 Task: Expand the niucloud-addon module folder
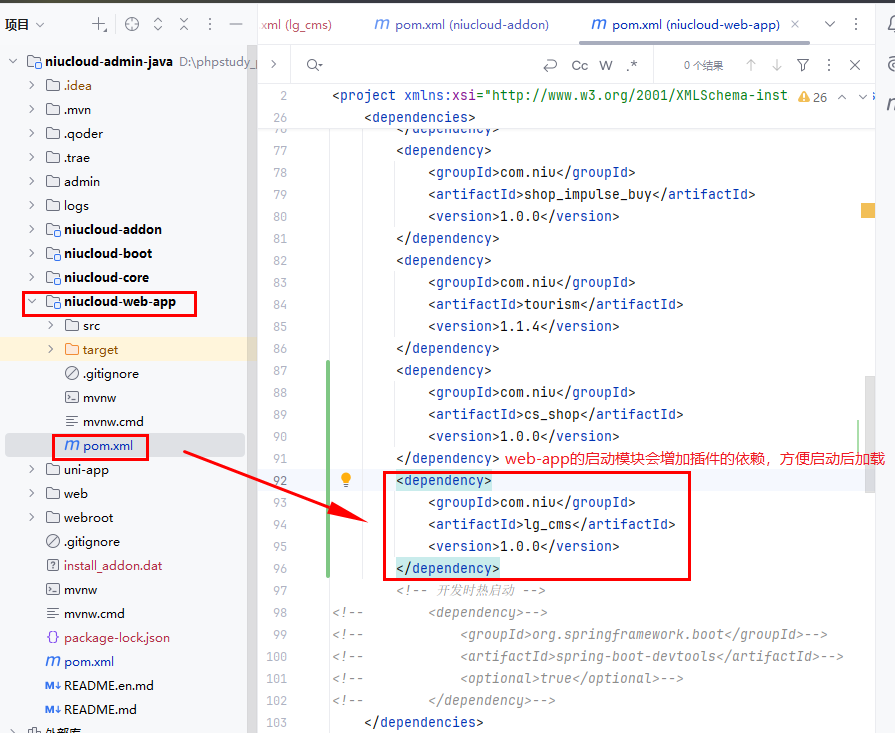tap(32, 229)
